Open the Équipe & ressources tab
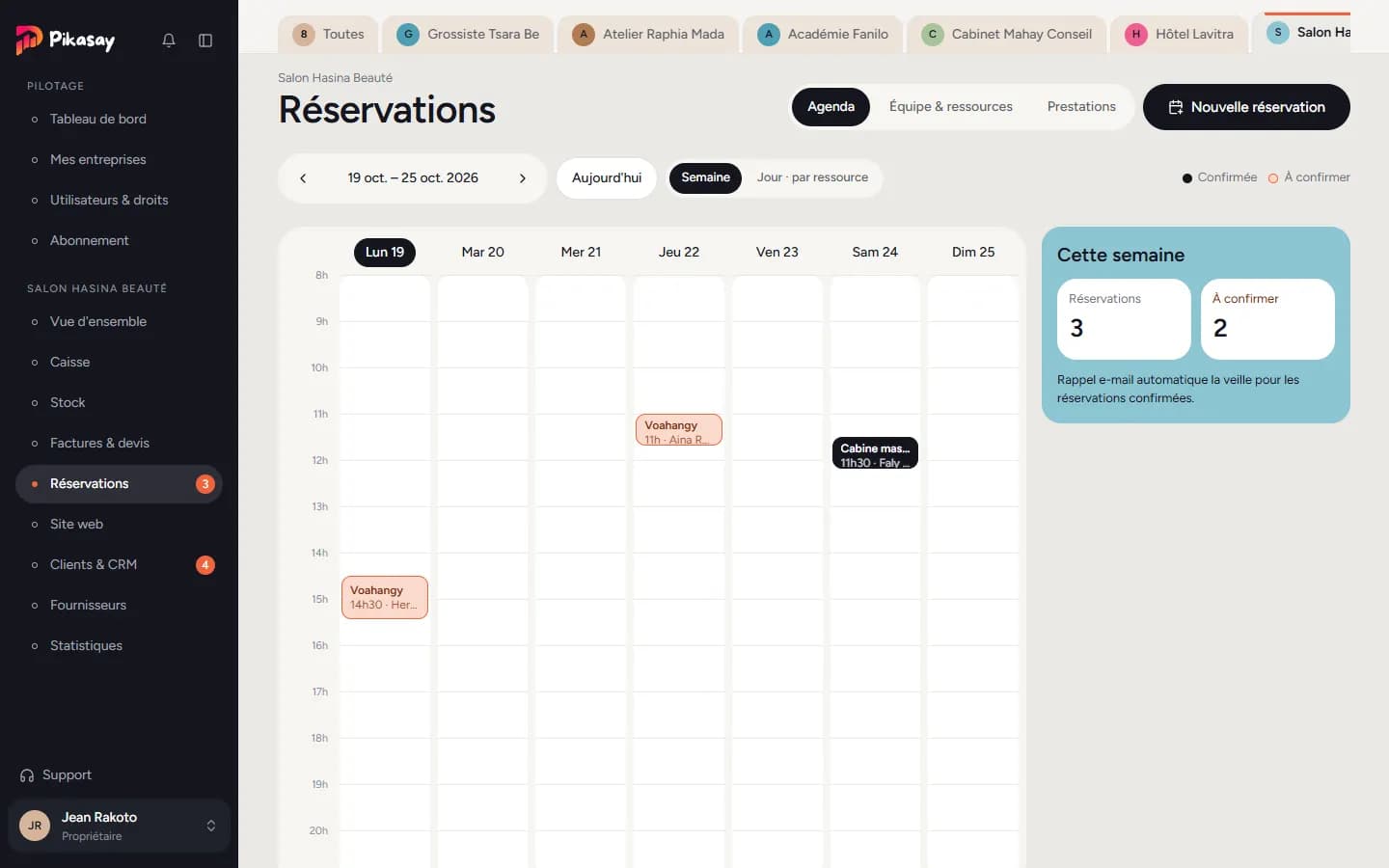Screen dimensions: 1389x868 click(951, 107)
